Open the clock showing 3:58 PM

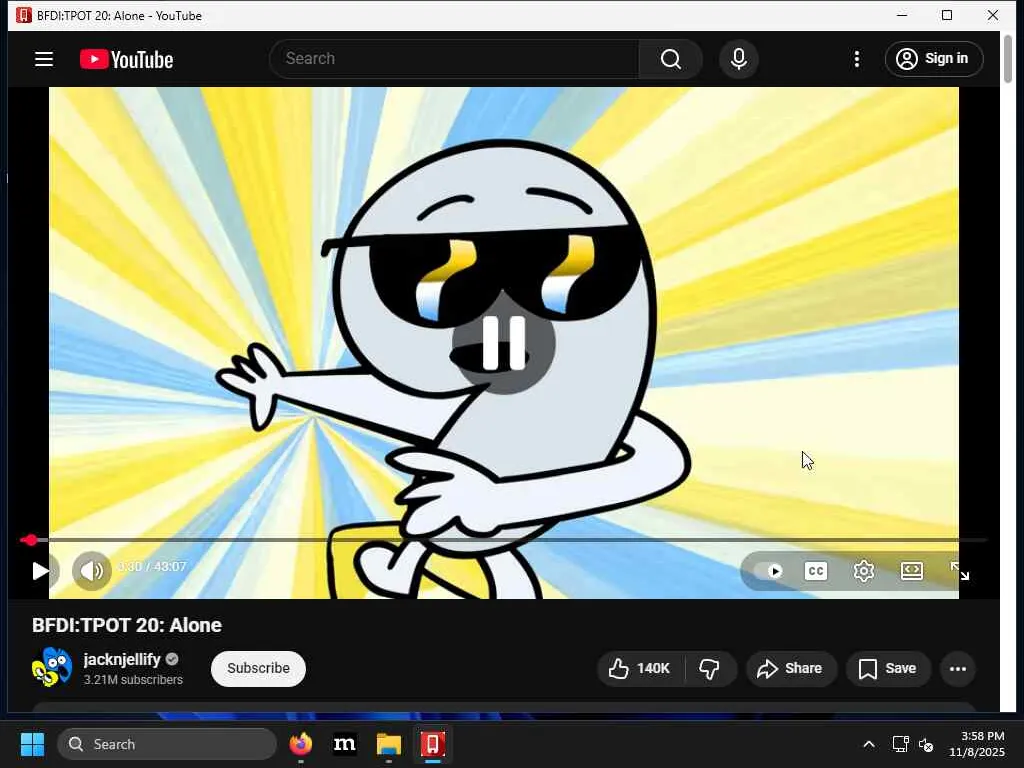(976, 744)
